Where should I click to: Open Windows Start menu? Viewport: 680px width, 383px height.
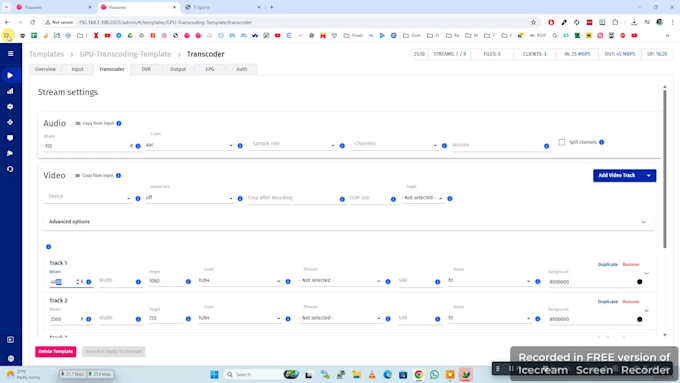point(214,374)
